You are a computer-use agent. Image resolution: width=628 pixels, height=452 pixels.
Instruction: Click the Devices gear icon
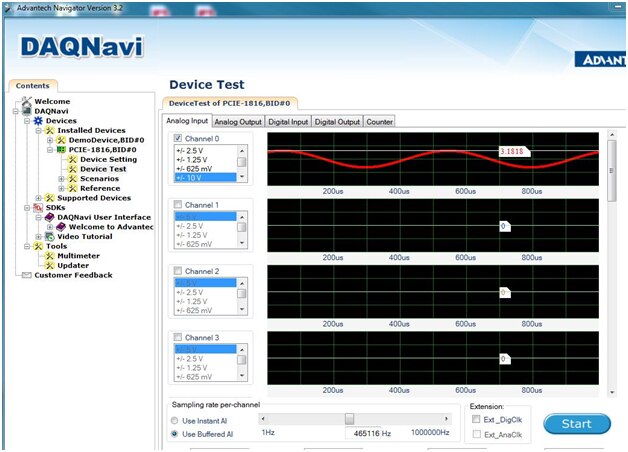point(38,121)
